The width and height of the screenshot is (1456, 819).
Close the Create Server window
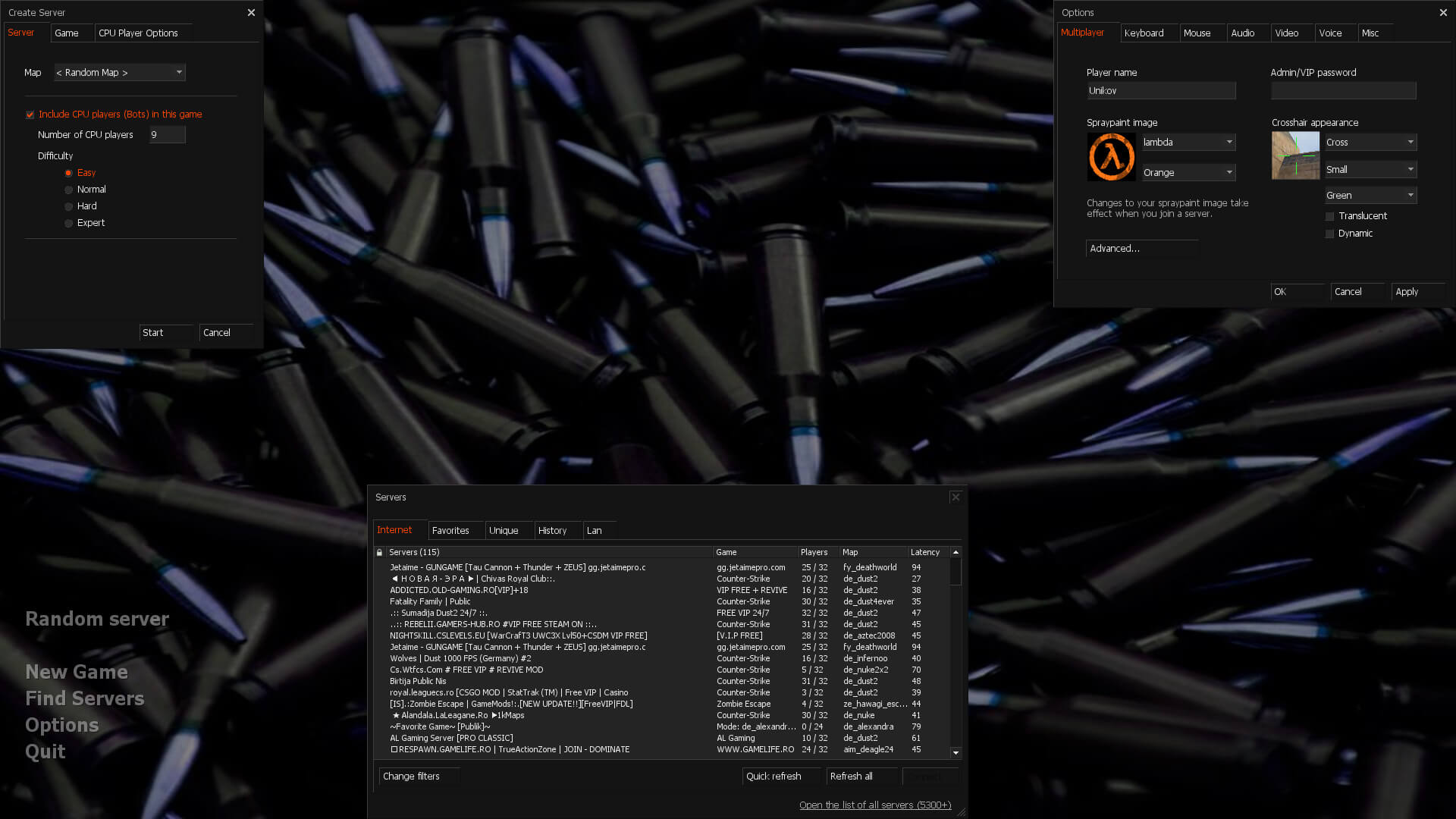click(x=251, y=12)
